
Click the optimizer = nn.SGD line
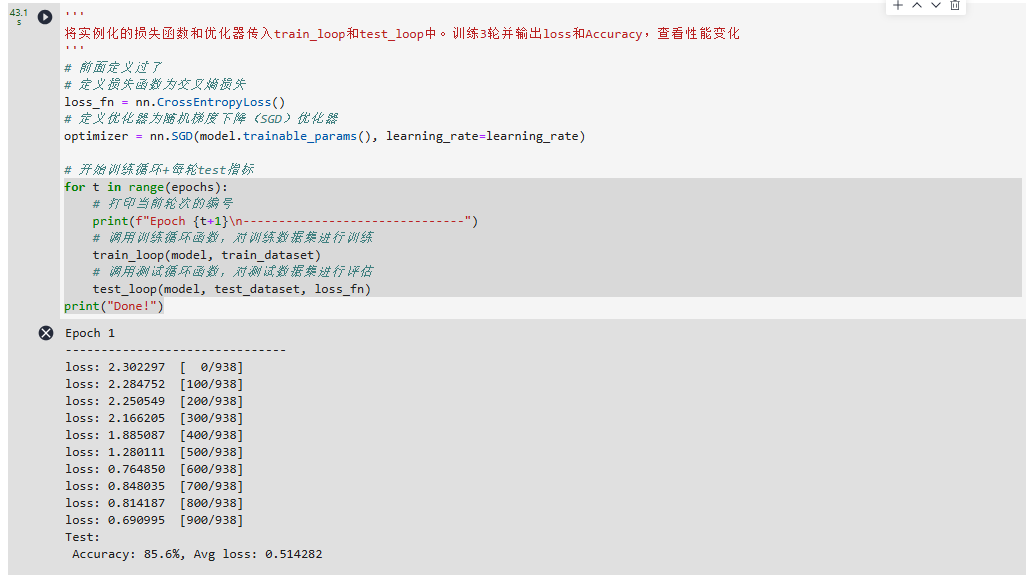324,136
